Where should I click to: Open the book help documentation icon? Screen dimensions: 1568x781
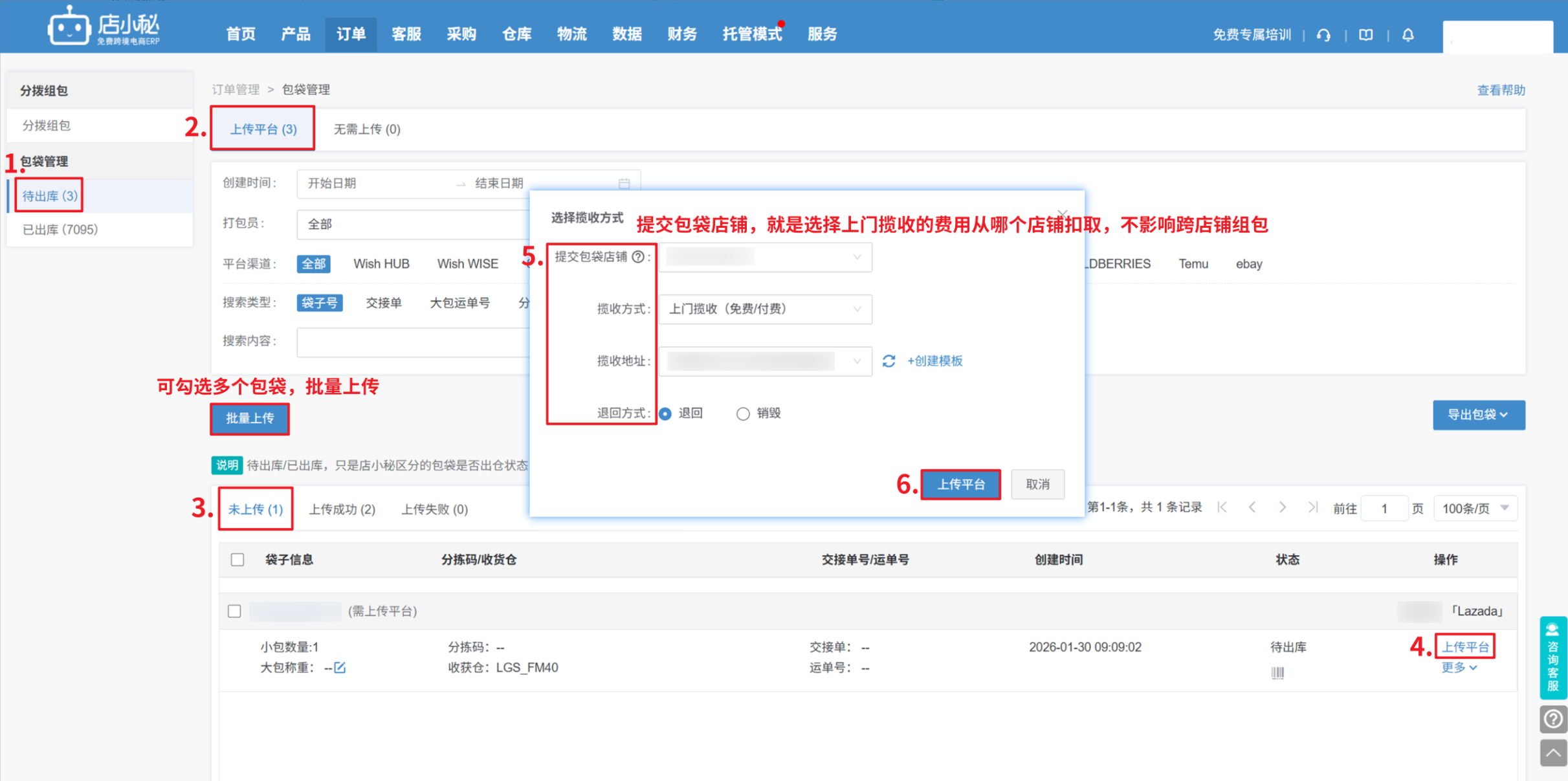pyautogui.click(x=1365, y=35)
